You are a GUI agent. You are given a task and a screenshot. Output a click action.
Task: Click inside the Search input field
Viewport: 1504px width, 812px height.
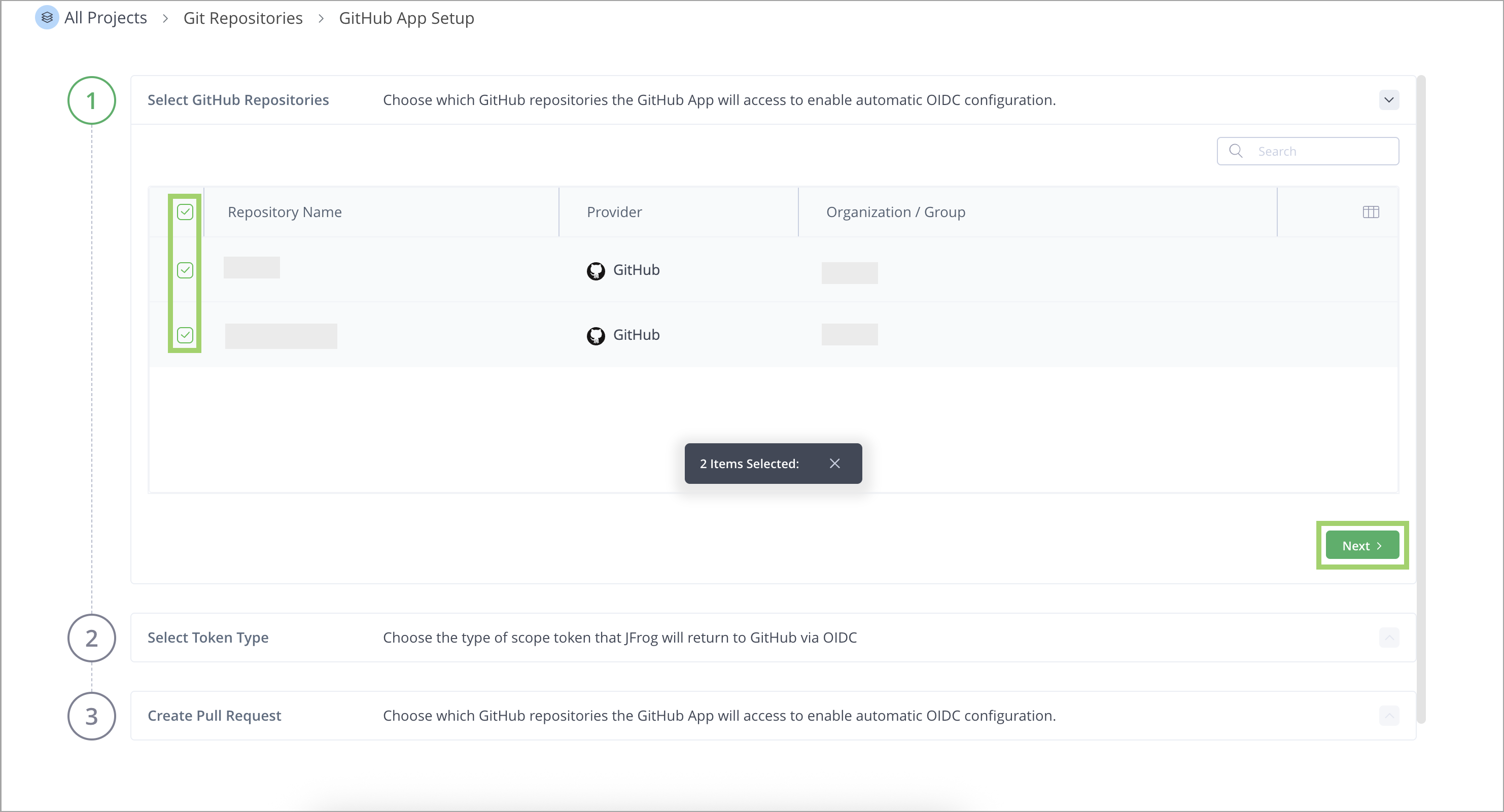click(1314, 151)
